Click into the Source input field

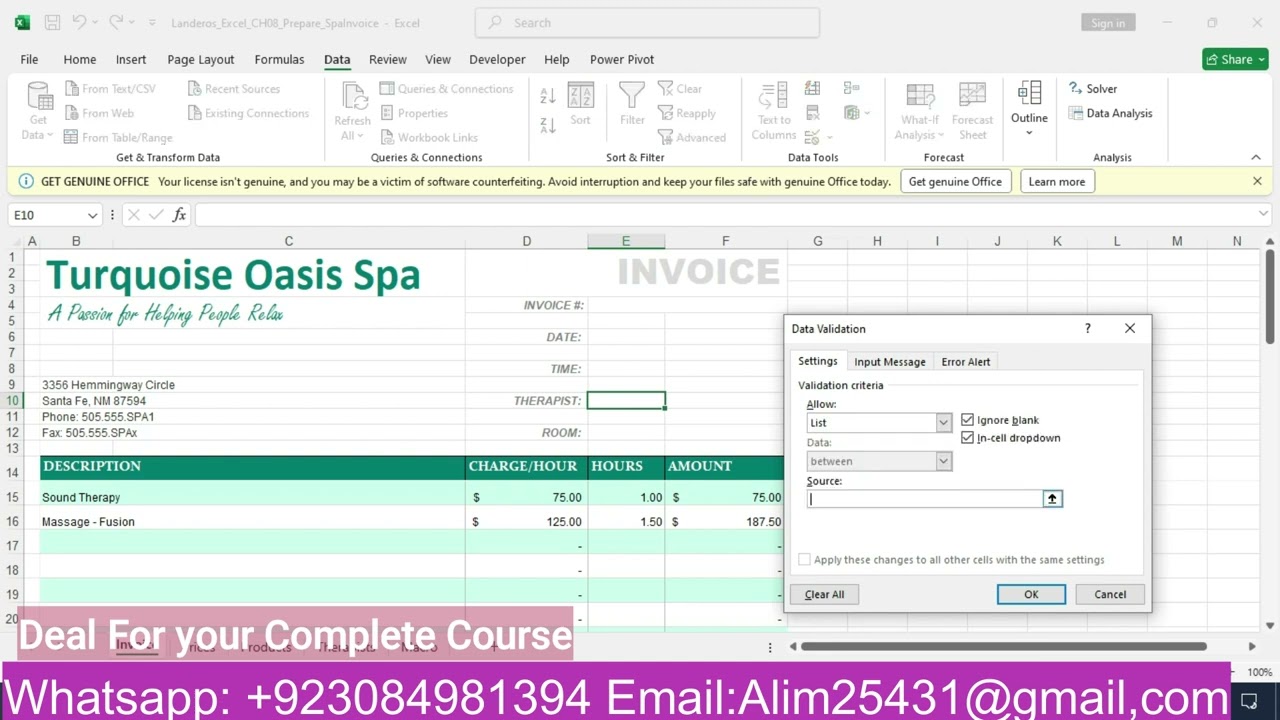(x=925, y=499)
